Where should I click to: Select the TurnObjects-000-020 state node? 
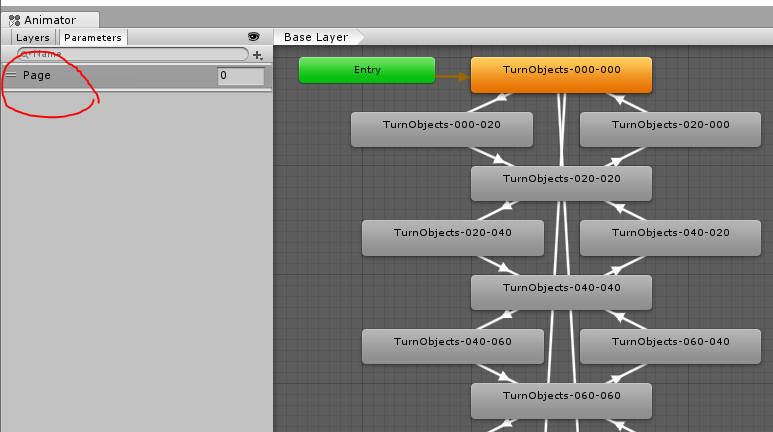pyautogui.click(x=442, y=129)
